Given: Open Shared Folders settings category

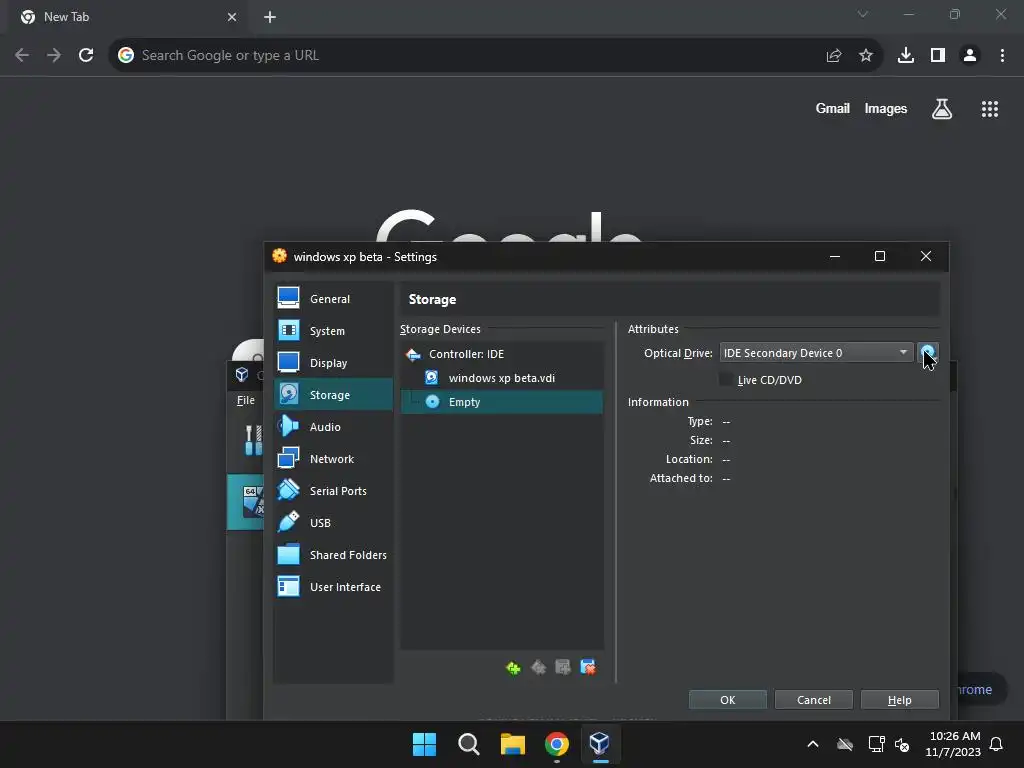Looking at the screenshot, I should (333, 554).
